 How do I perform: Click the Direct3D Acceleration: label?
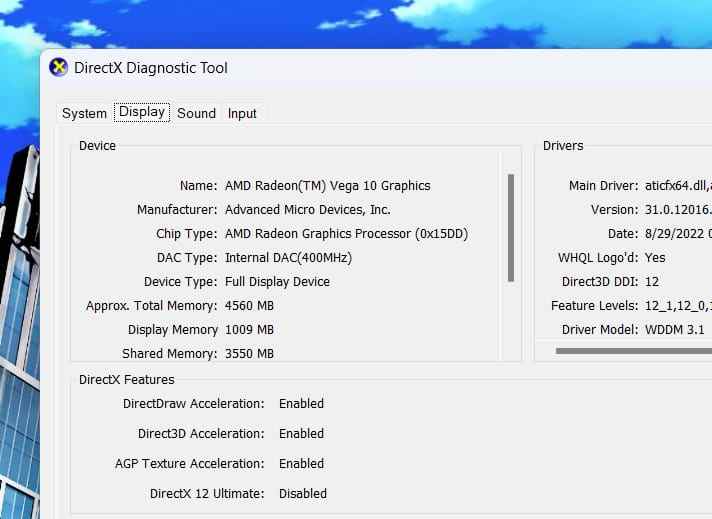click(x=201, y=434)
